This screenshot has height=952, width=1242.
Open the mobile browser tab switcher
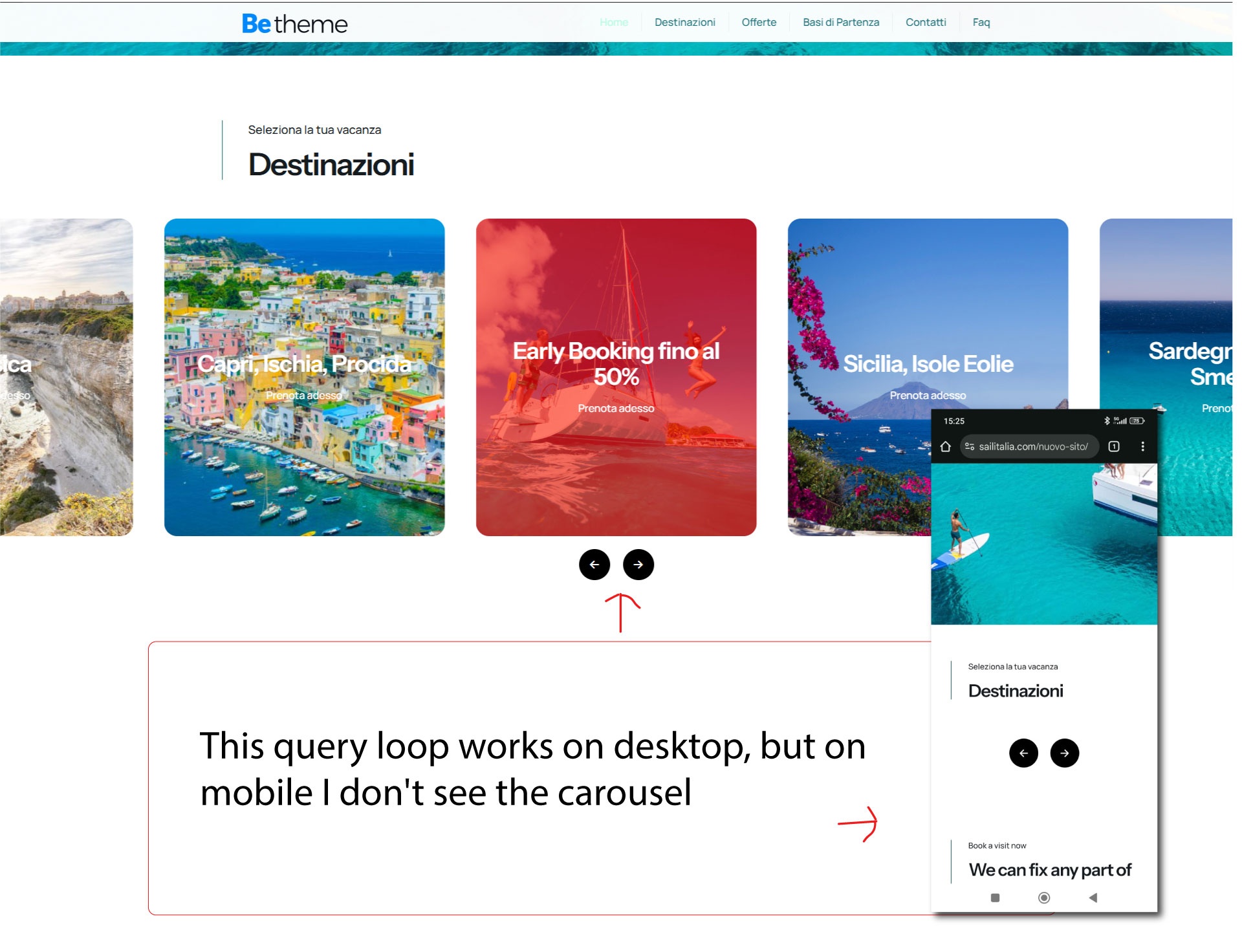coord(1114,447)
